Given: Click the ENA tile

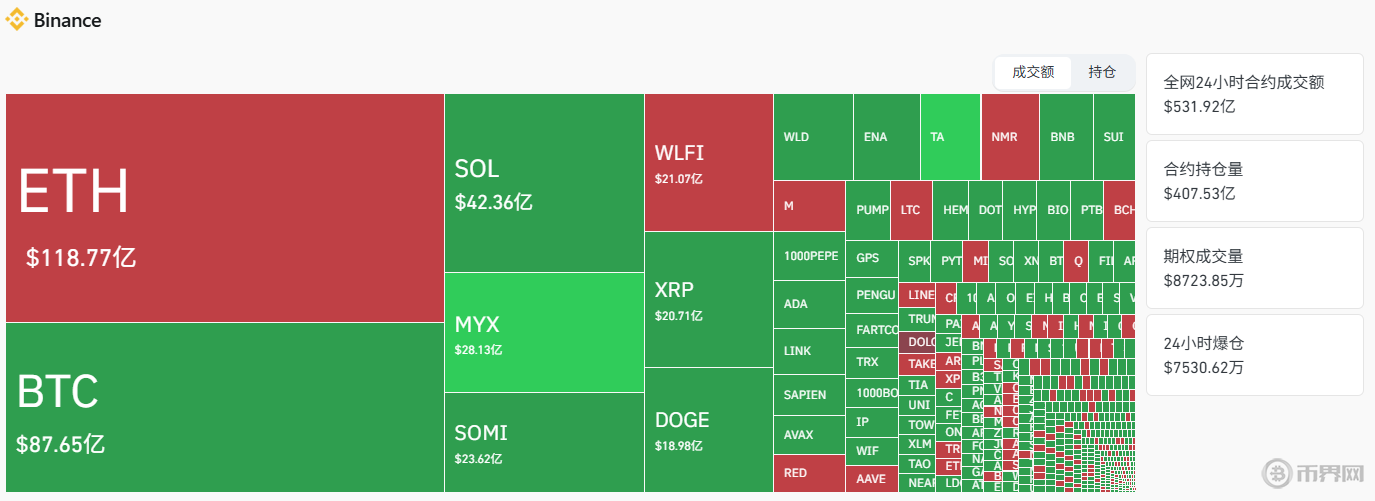Looking at the screenshot, I should coord(886,137).
